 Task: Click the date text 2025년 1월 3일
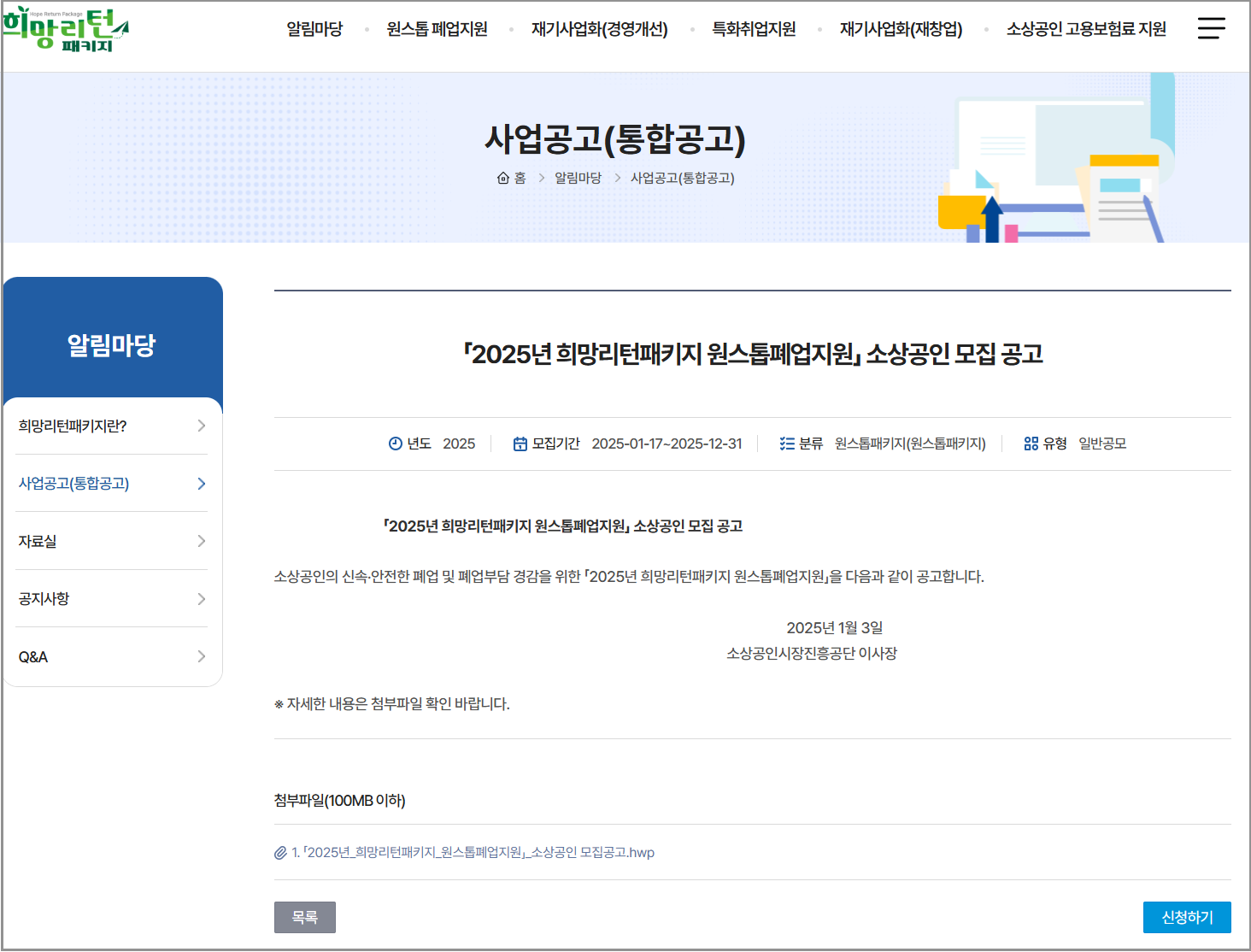click(835, 628)
